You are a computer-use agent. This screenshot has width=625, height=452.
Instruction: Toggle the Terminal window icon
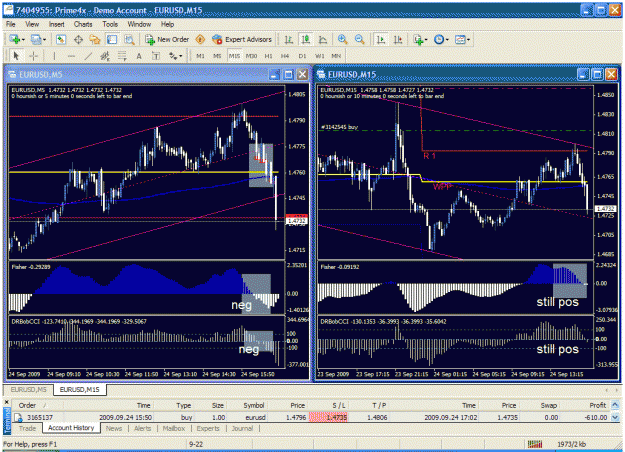112,39
